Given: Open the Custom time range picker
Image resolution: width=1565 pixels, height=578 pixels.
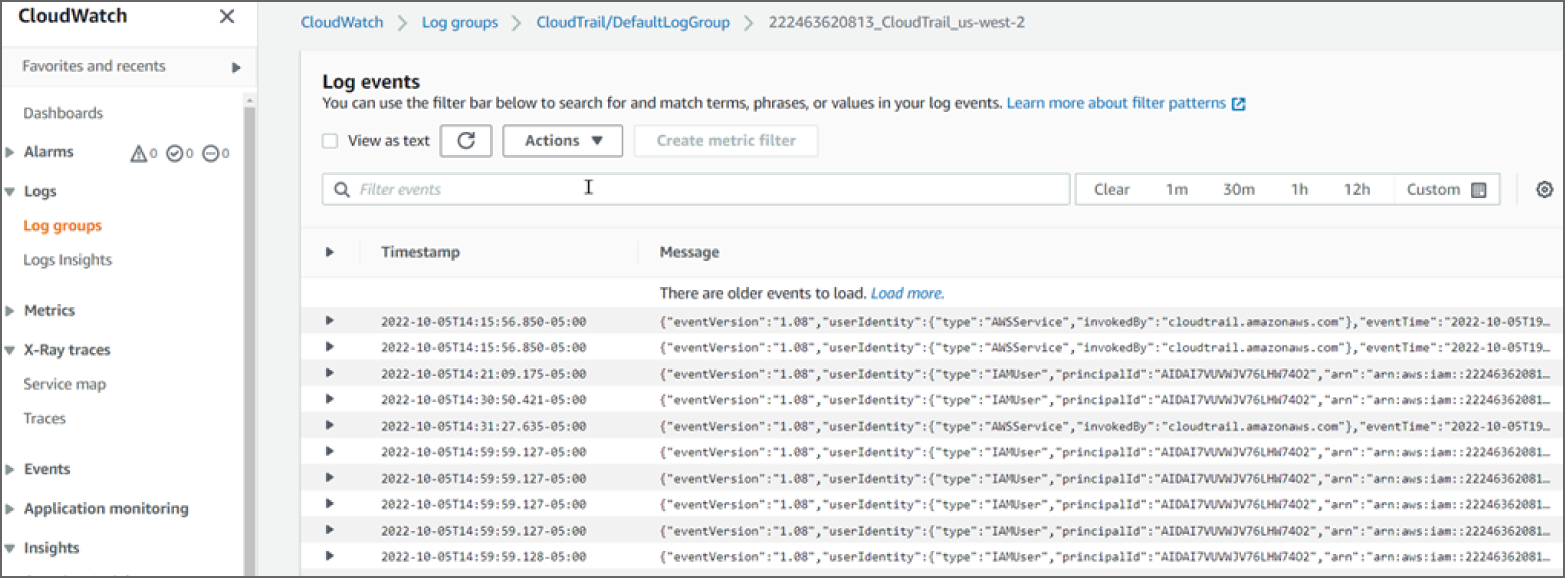Looking at the screenshot, I should [1446, 190].
